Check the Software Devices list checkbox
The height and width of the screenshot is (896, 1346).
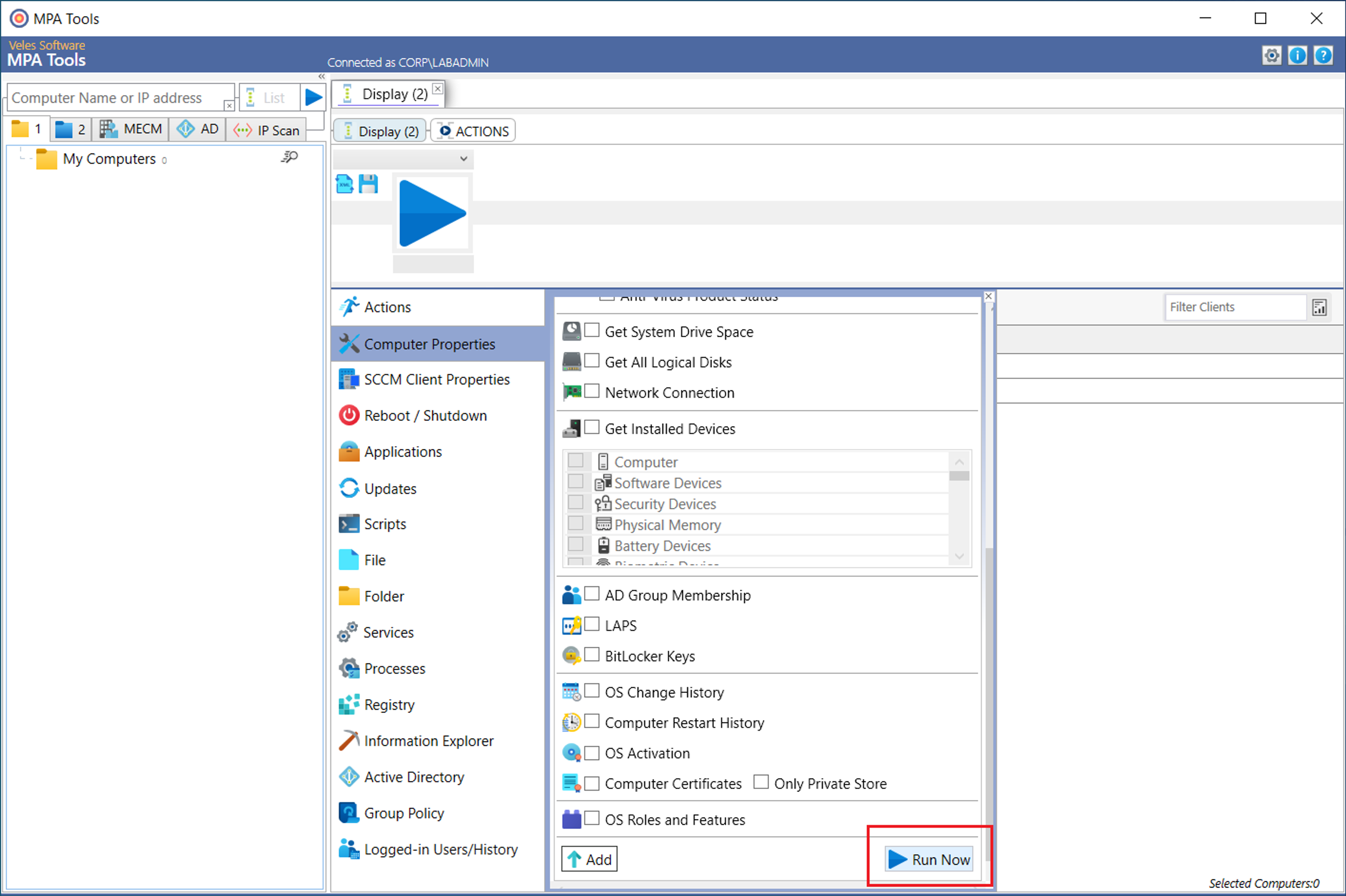tap(575, 481)
